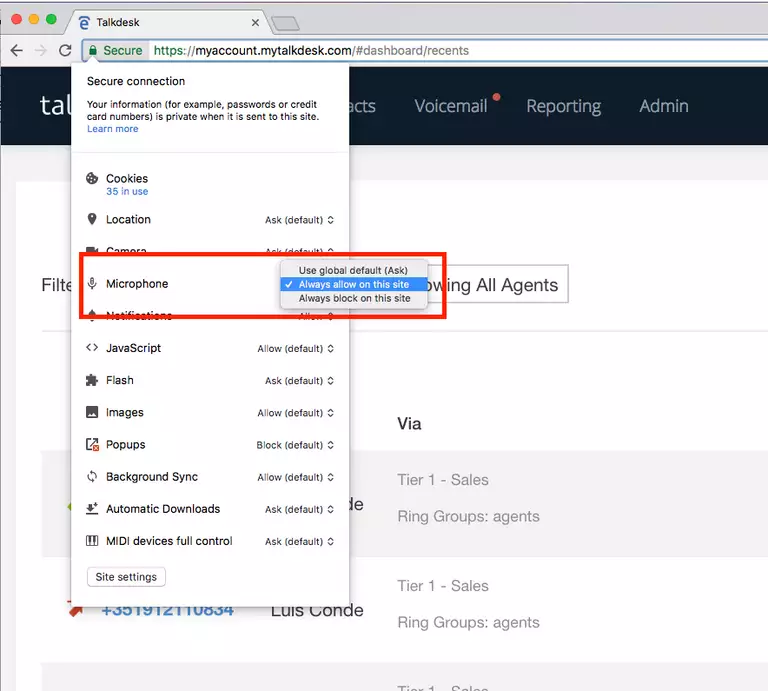Open the Admin navigation item
Image resolution: width=768 pixels, height=691 pixels.
click(x=663, y=106)
